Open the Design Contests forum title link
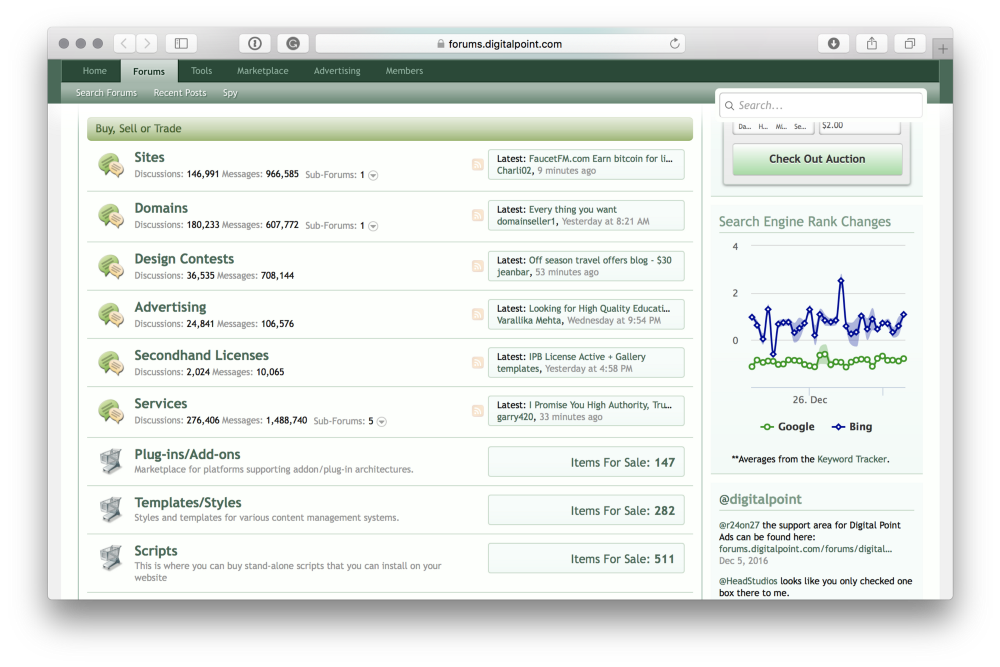Image resolution: width=1000 pixels, height=667 pixels. click(x=184, y=259)
